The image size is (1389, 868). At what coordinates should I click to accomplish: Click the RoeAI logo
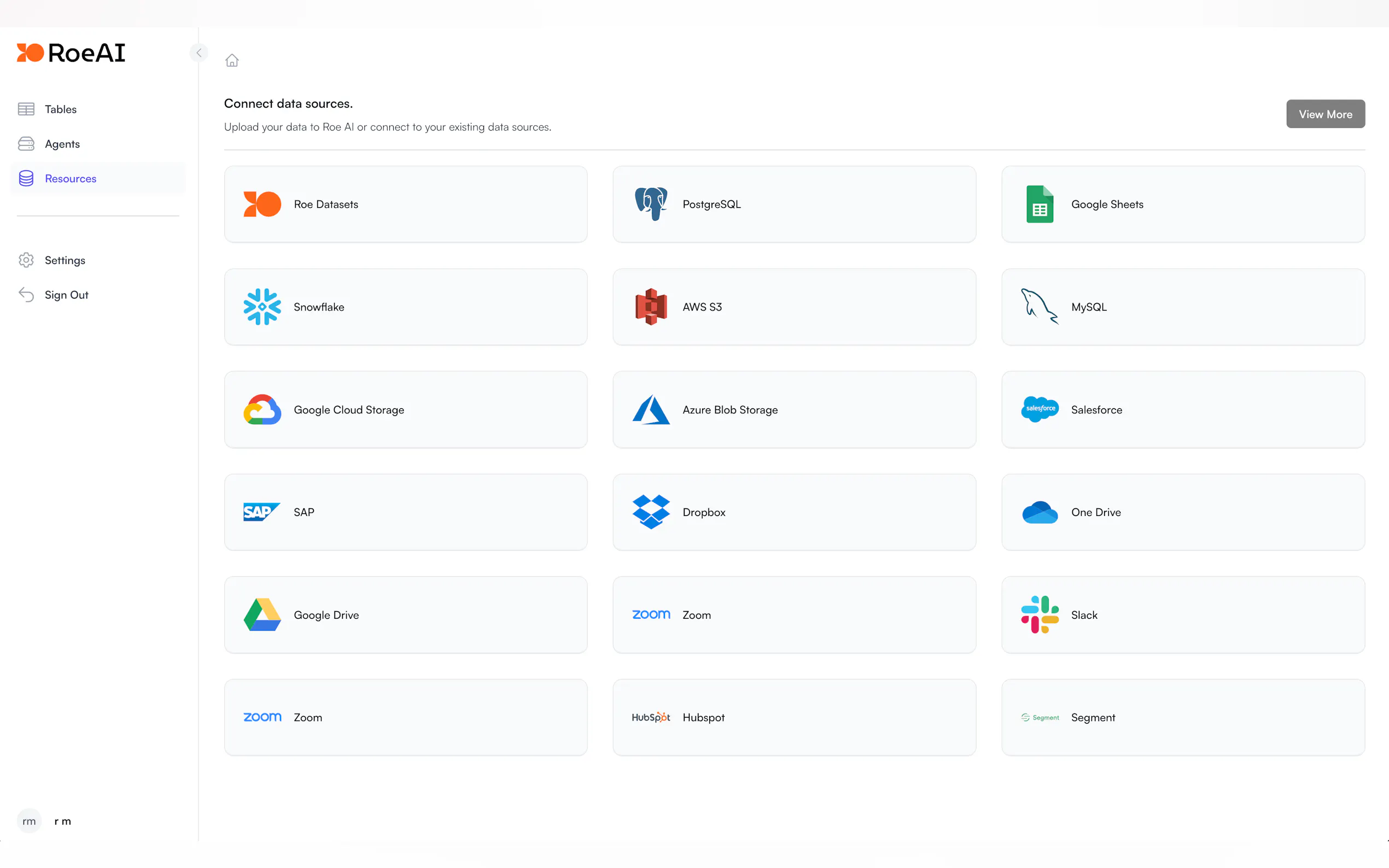point(71,53)
